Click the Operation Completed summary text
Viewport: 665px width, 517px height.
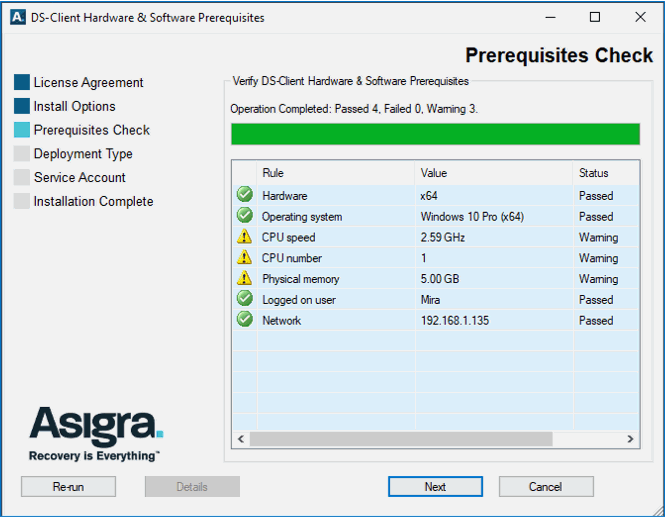[354, 109]
